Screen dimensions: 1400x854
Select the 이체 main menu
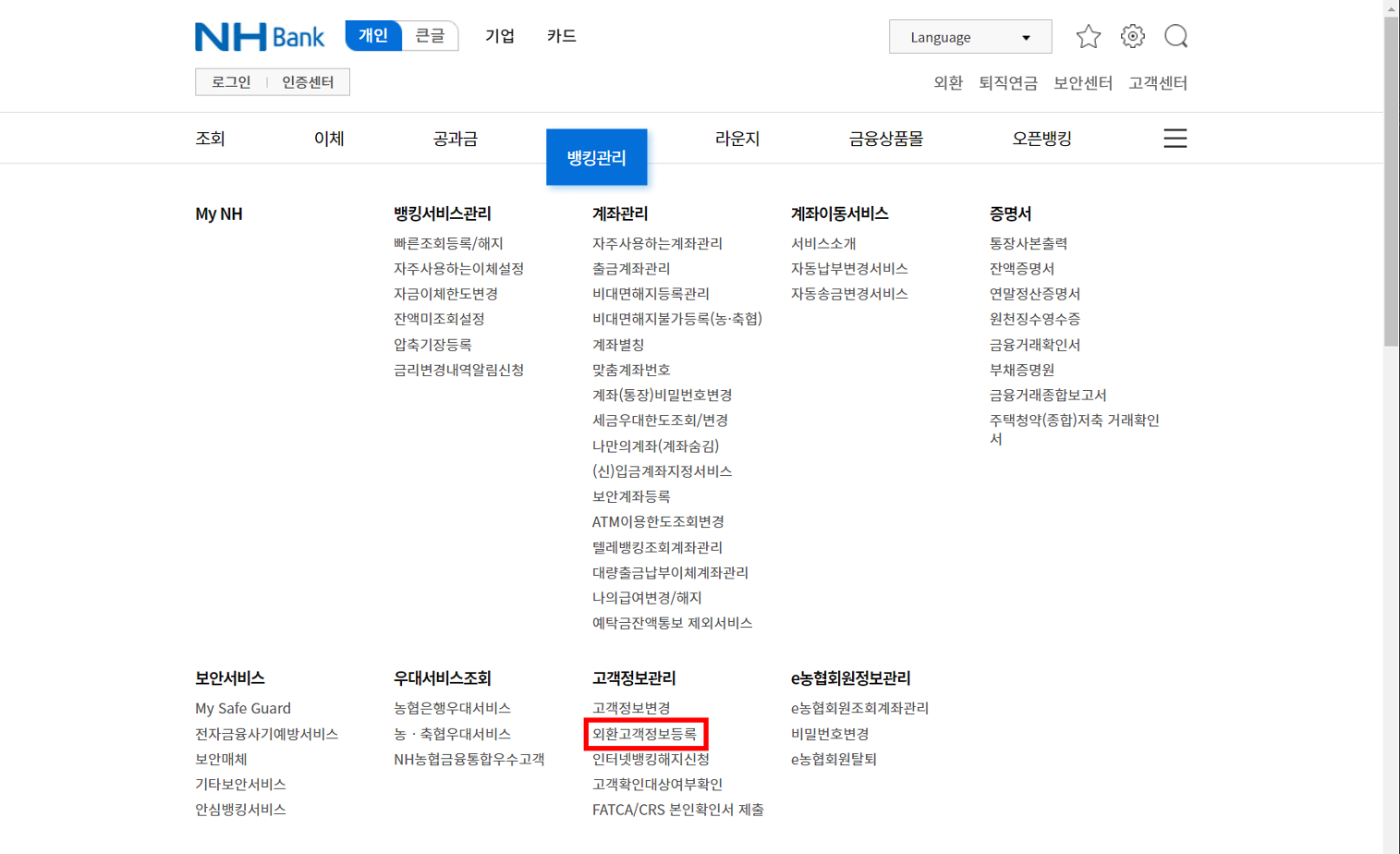tap(329, 139)
